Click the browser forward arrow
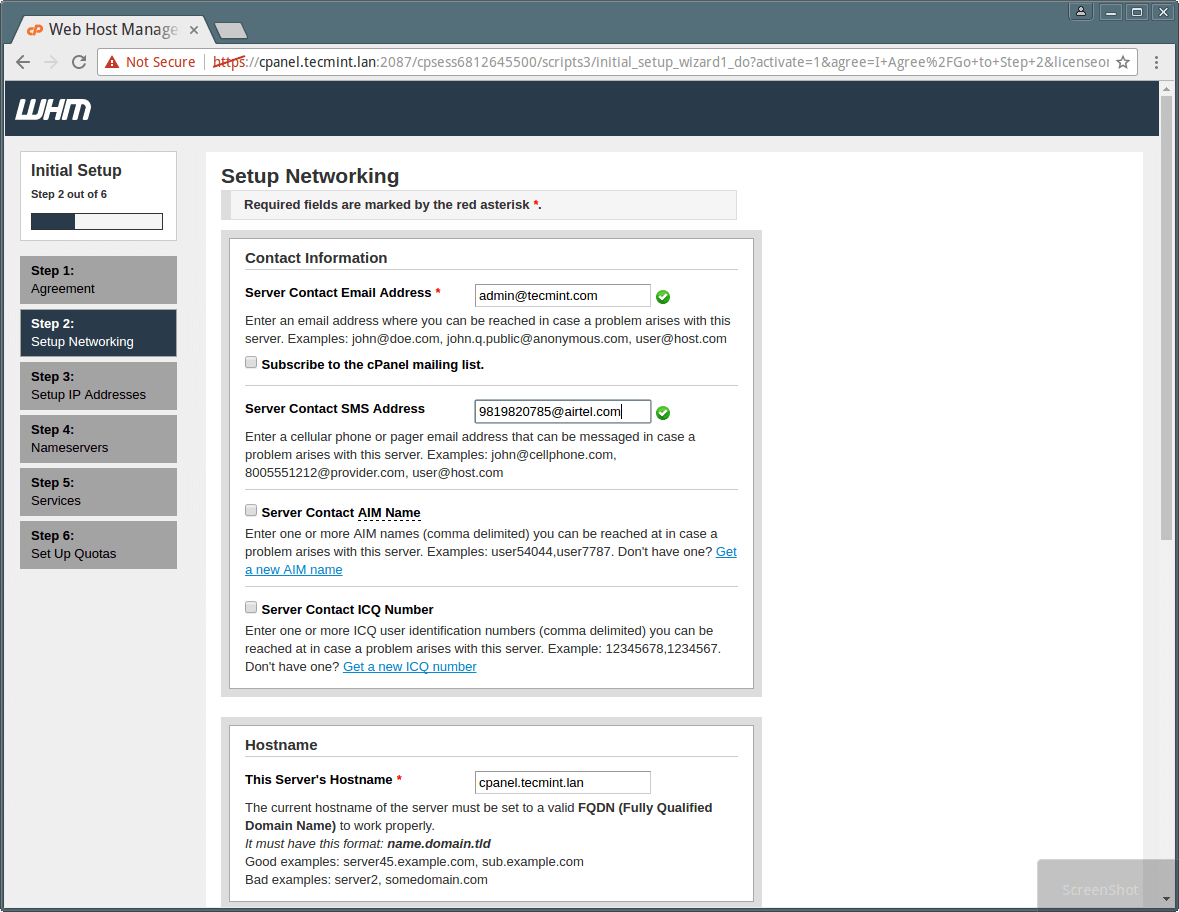Screen dimensions: 1179x912 (x=51, y=62)
